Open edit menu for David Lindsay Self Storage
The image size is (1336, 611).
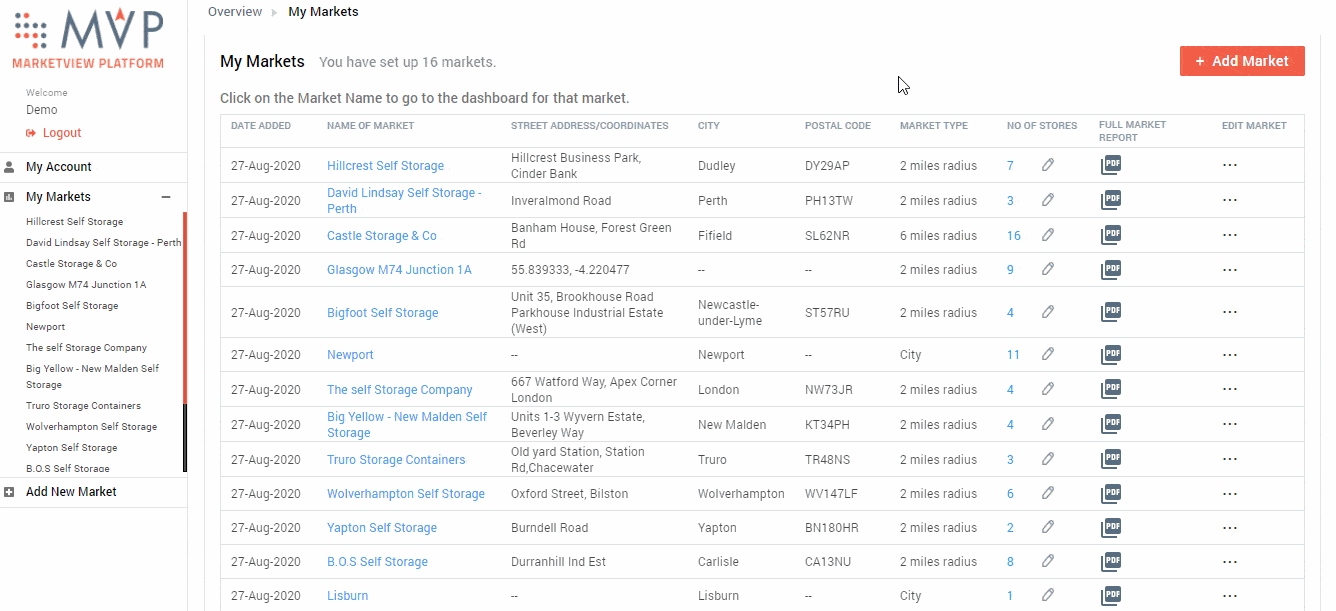click(1230, 200)
